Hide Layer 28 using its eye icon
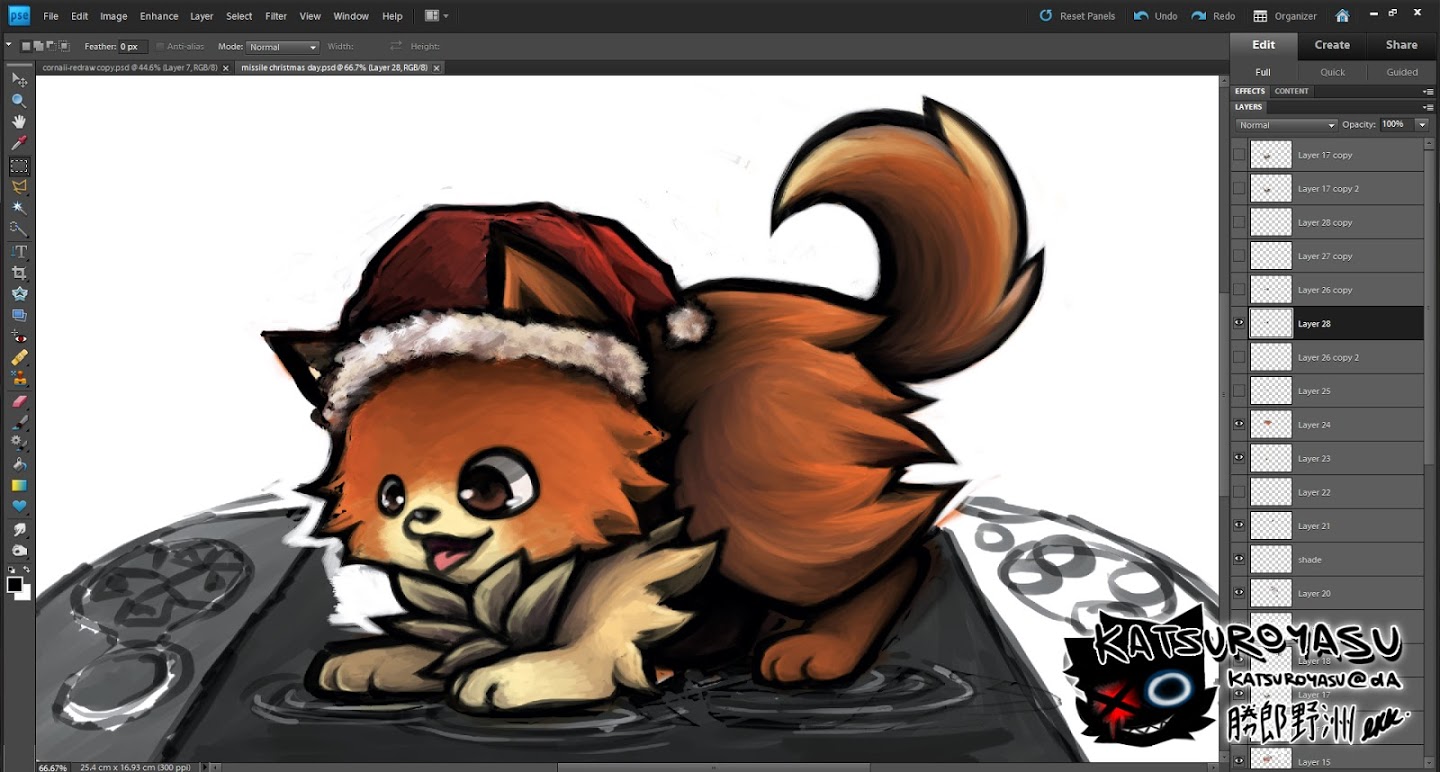 pyautogui.click(x=1239, y=323)
